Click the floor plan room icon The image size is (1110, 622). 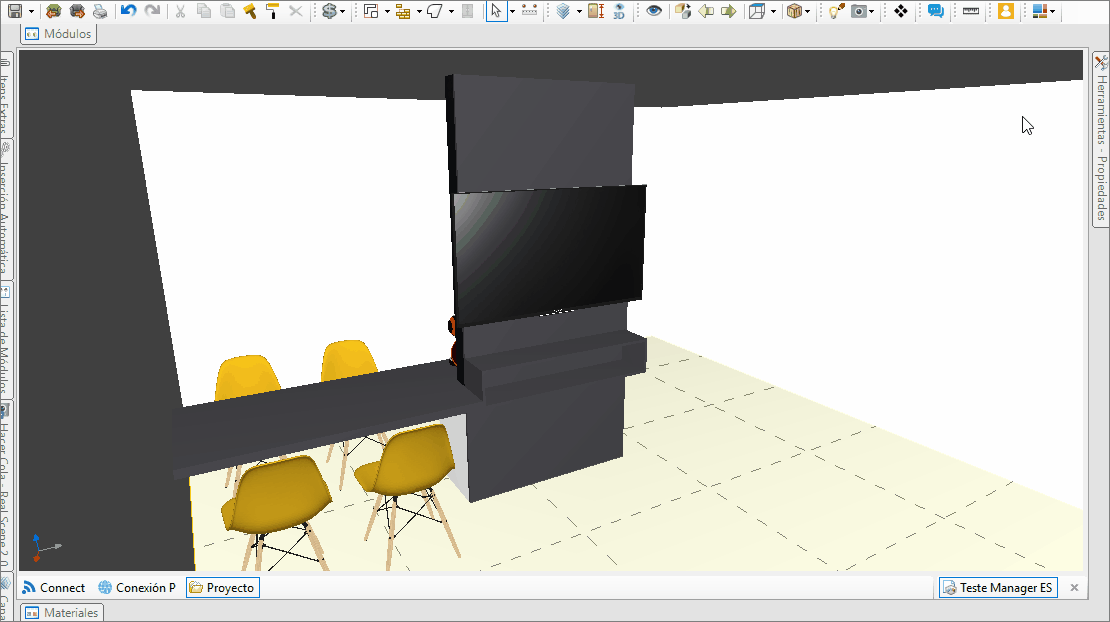click(x=371, y=11)
